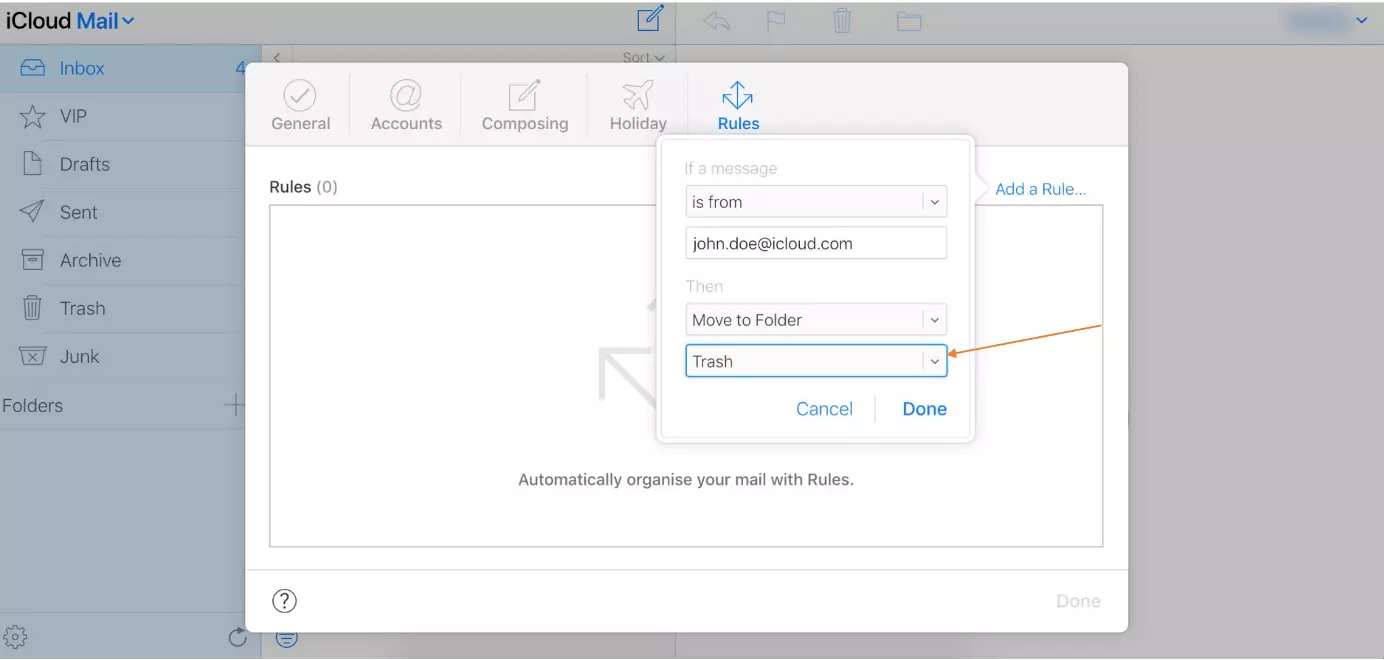Click the 'Add a Rule...' link
The width and height of the screenshot is (1384, 660).
click(x=1040, y=189)
